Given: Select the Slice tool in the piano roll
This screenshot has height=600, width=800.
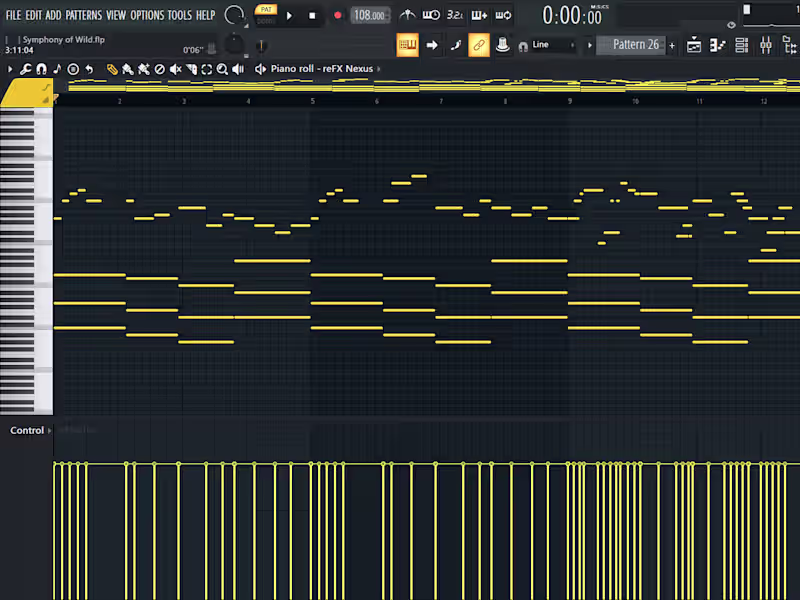Looking at the screenshot, I should 192,69.
